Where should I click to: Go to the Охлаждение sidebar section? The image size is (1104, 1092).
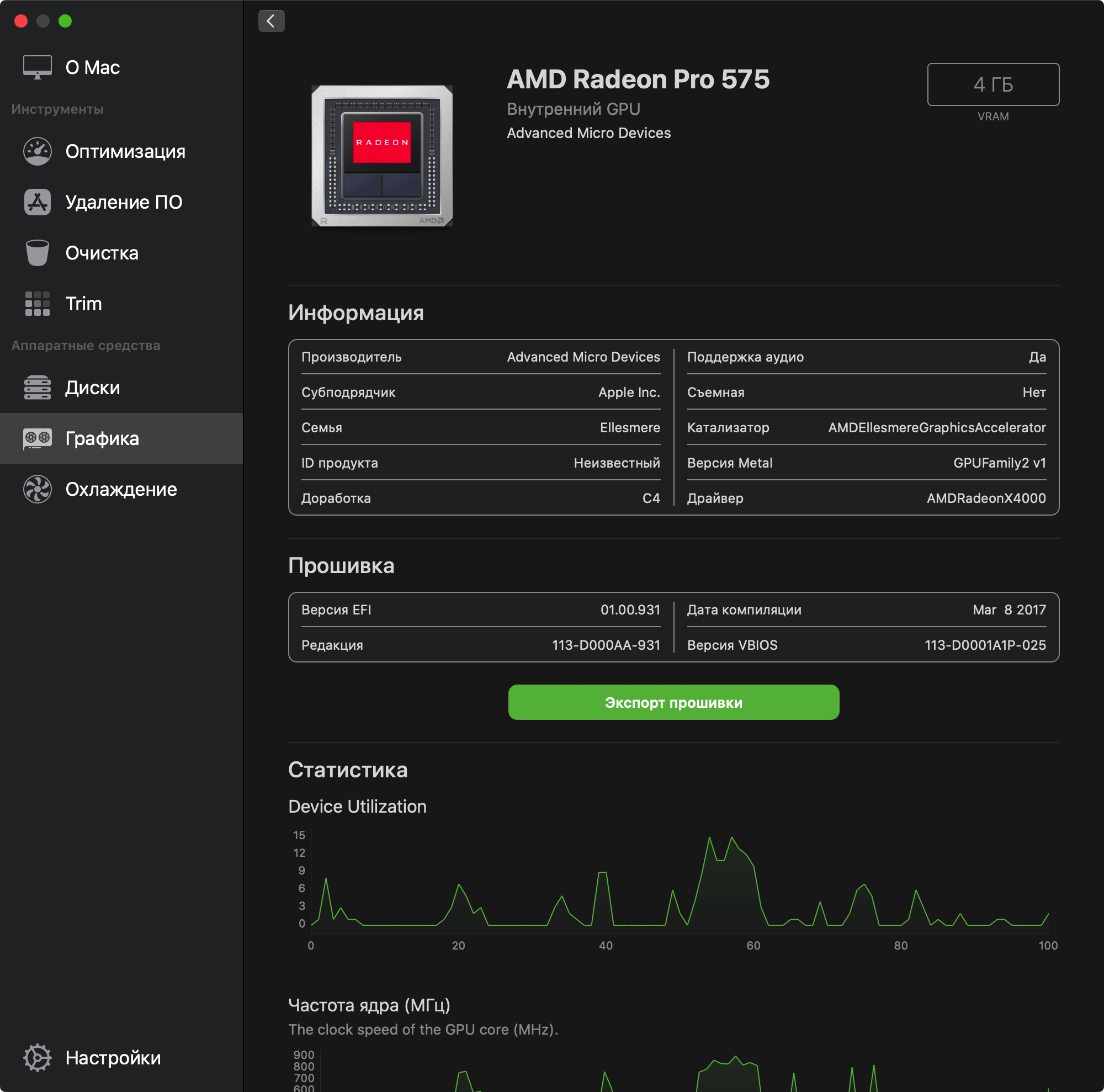point(120,490)
